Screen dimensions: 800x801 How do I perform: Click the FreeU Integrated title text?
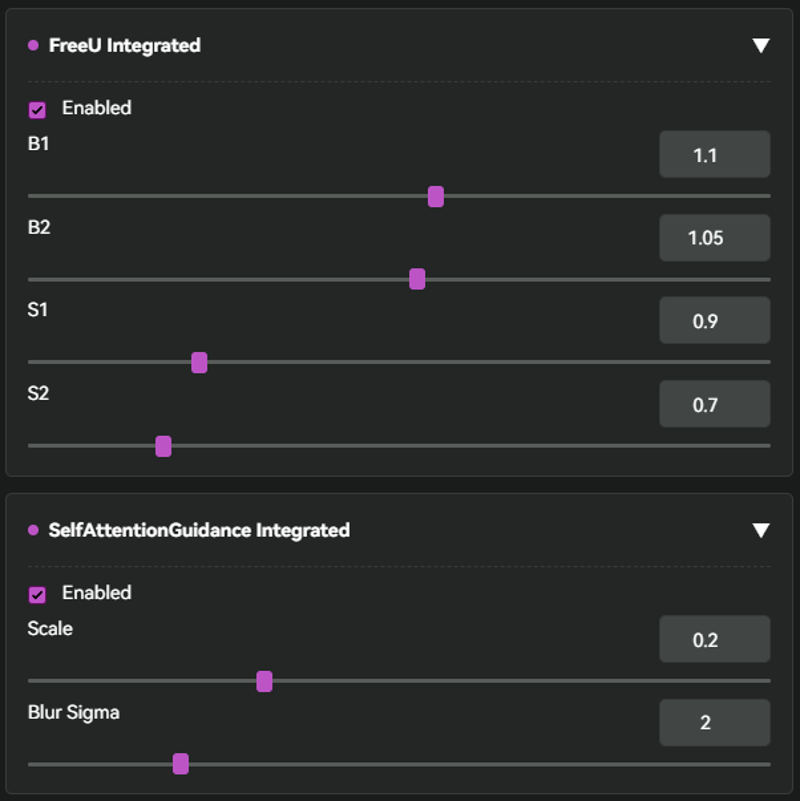click(x=124, y=46)
